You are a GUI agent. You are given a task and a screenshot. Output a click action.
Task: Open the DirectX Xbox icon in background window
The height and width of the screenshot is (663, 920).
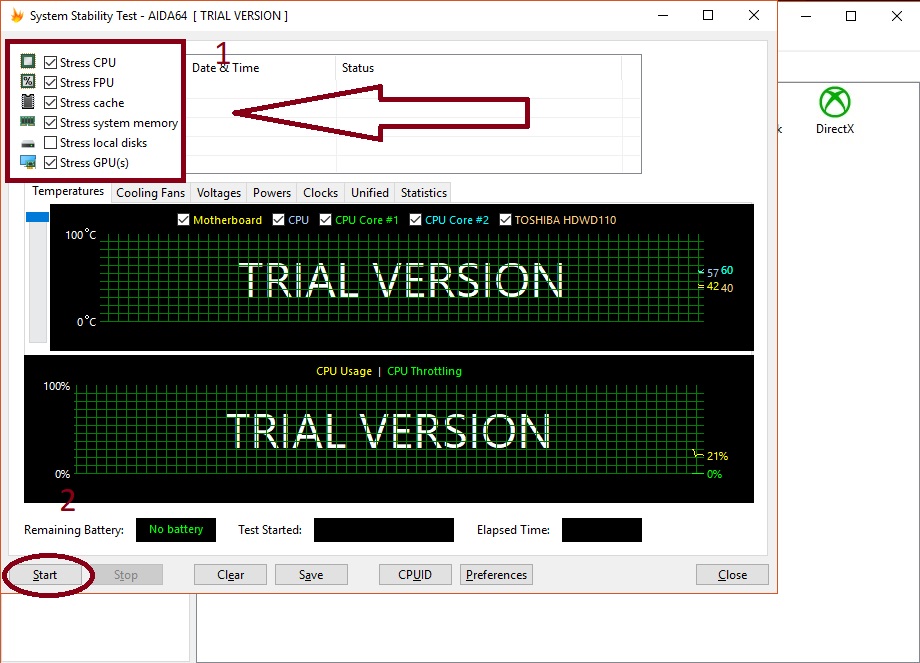pyautogui.click(x=834, y=102)
